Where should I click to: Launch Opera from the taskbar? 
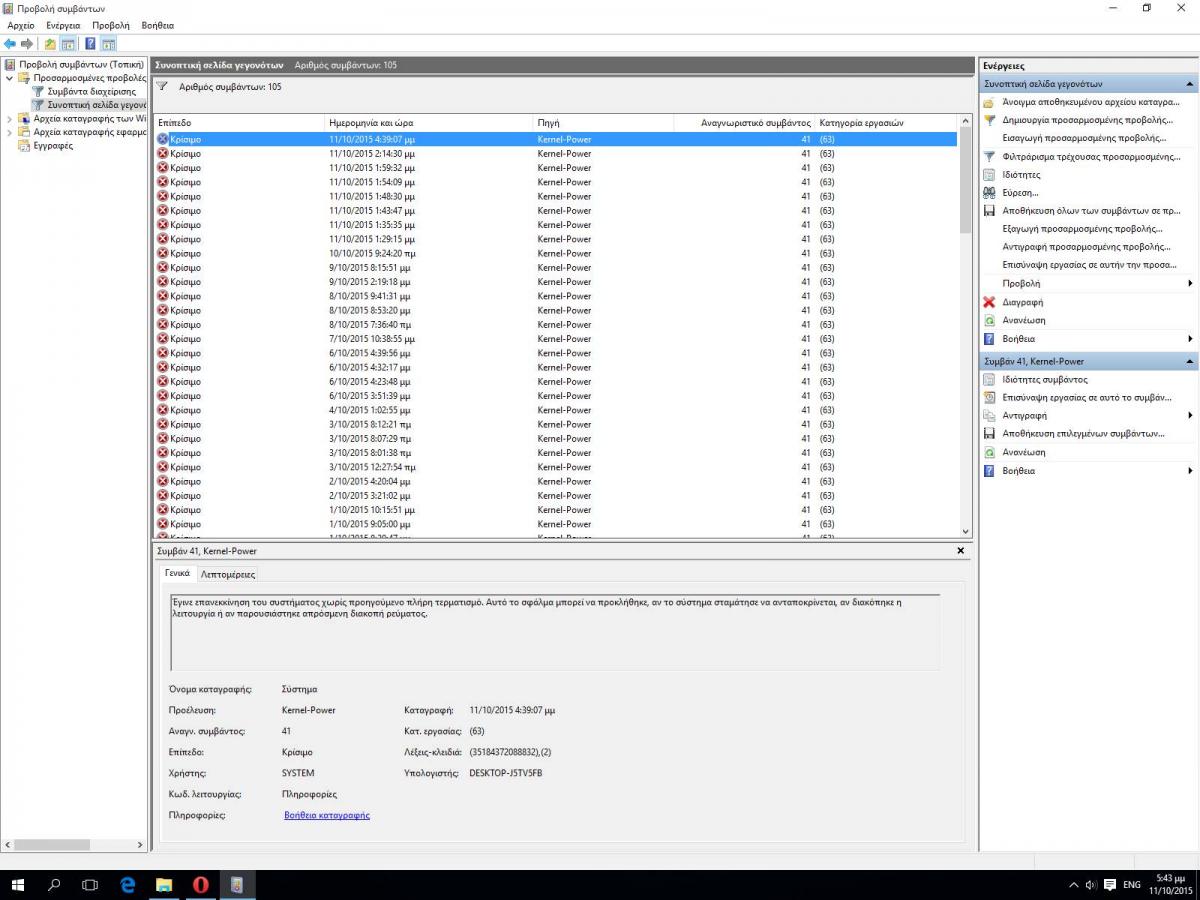tap(200, 885)
